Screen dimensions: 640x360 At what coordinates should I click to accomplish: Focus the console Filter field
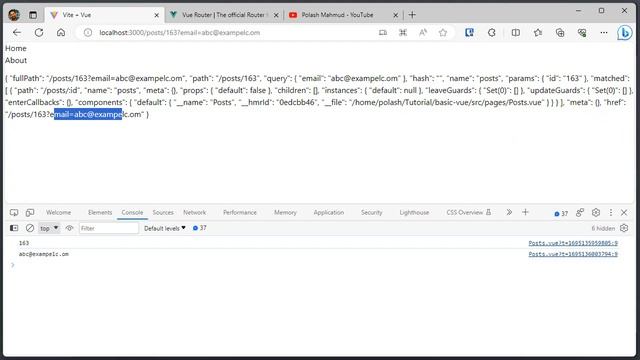(109, 228)
